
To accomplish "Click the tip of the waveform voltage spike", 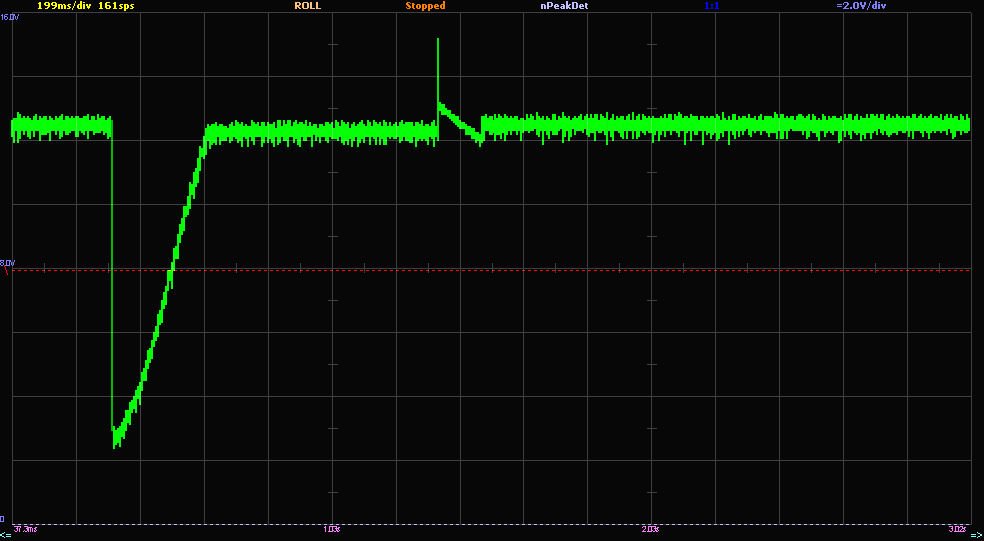I will (x=437, y=40).
